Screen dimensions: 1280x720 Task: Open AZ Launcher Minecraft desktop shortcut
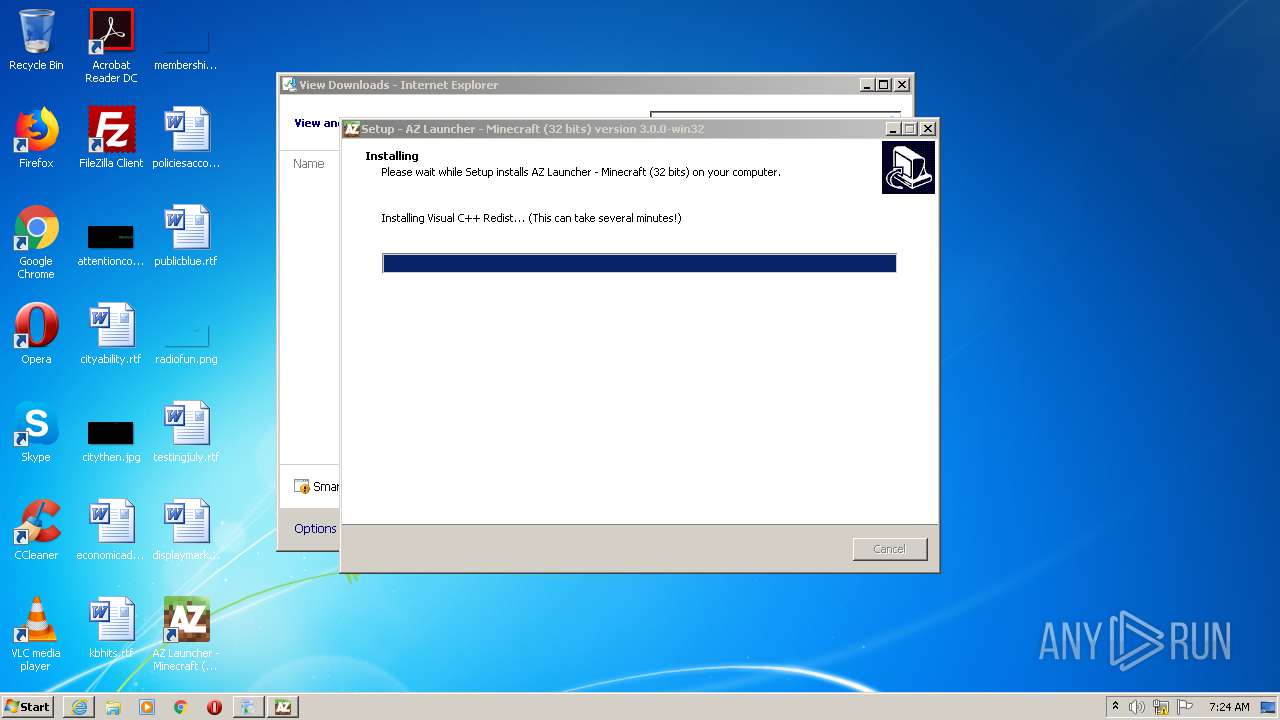click(186, 634)
